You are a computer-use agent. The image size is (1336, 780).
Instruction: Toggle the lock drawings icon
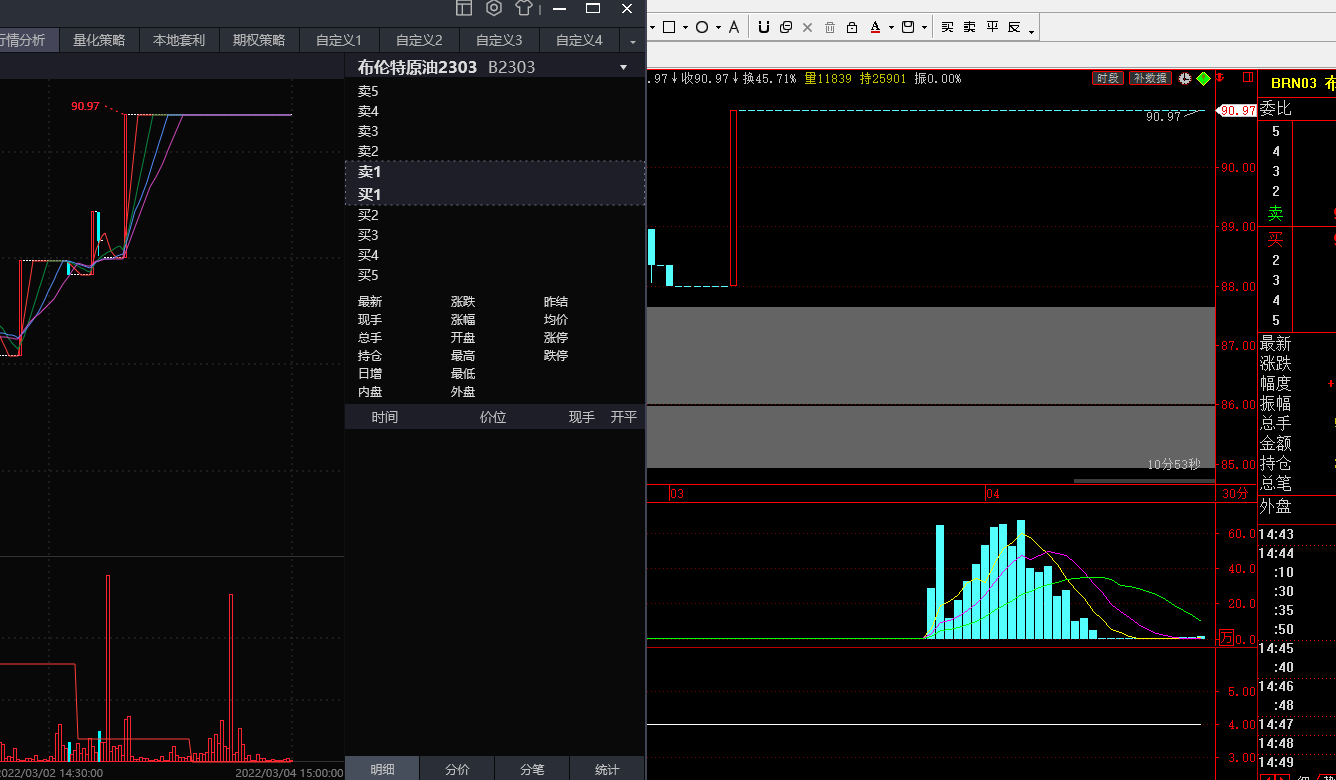852,27
